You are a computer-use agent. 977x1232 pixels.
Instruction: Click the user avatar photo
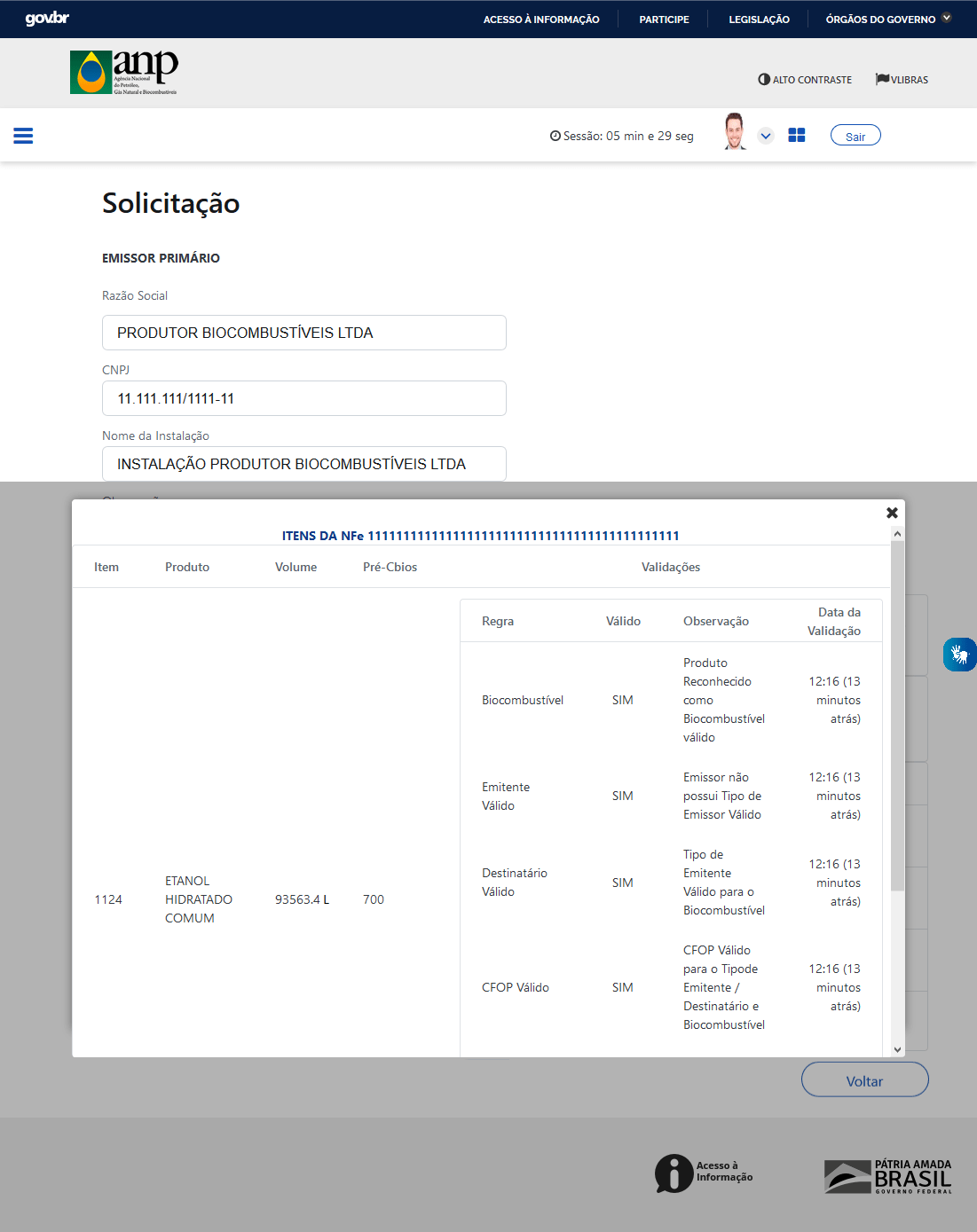coord(734,131)
